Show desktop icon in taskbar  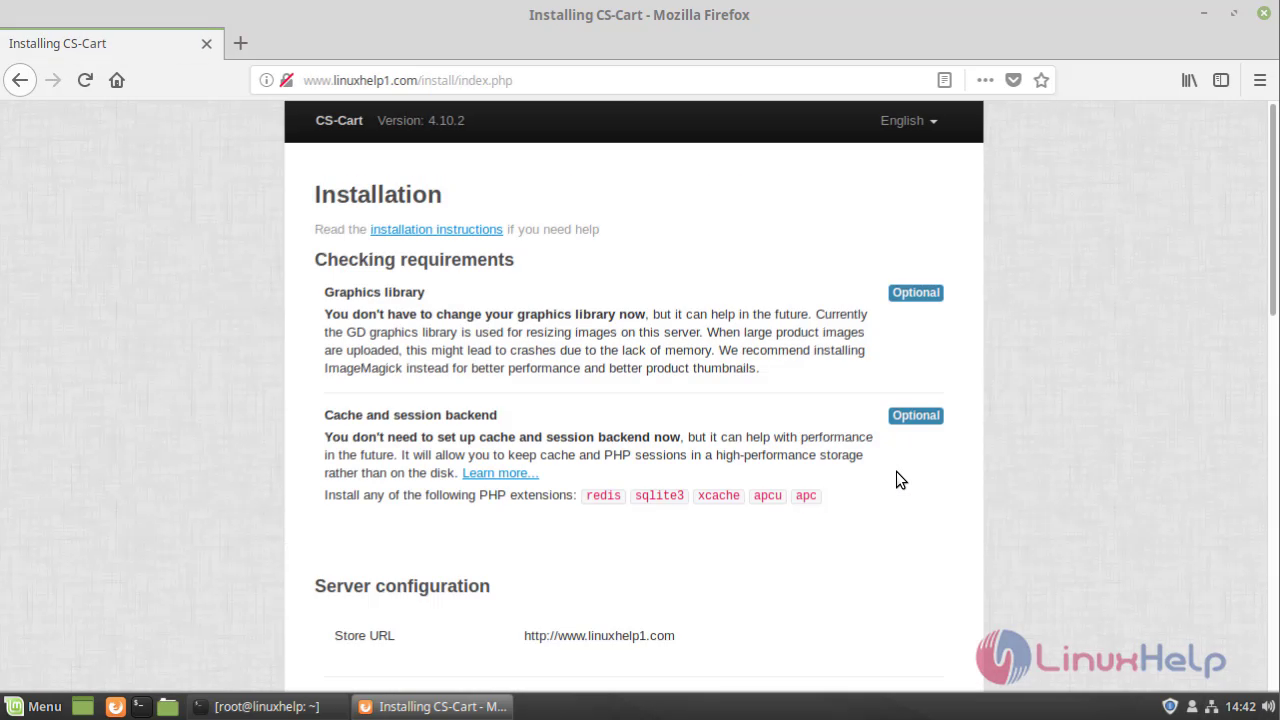[83, 706]
